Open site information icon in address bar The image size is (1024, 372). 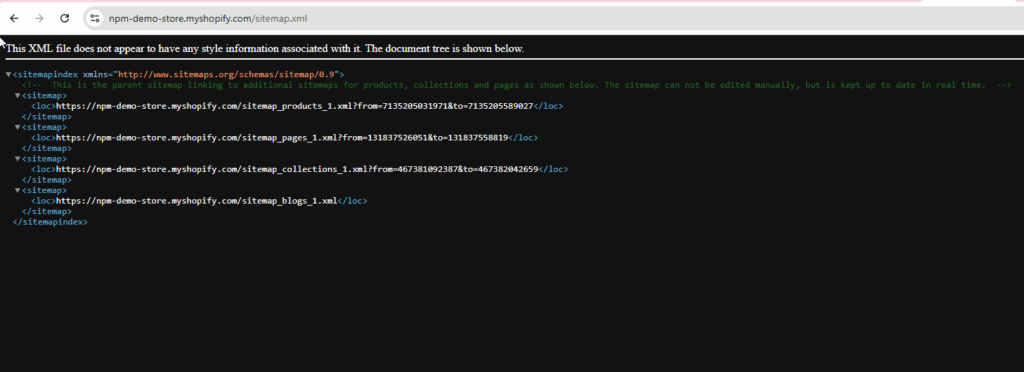[95, 18]
